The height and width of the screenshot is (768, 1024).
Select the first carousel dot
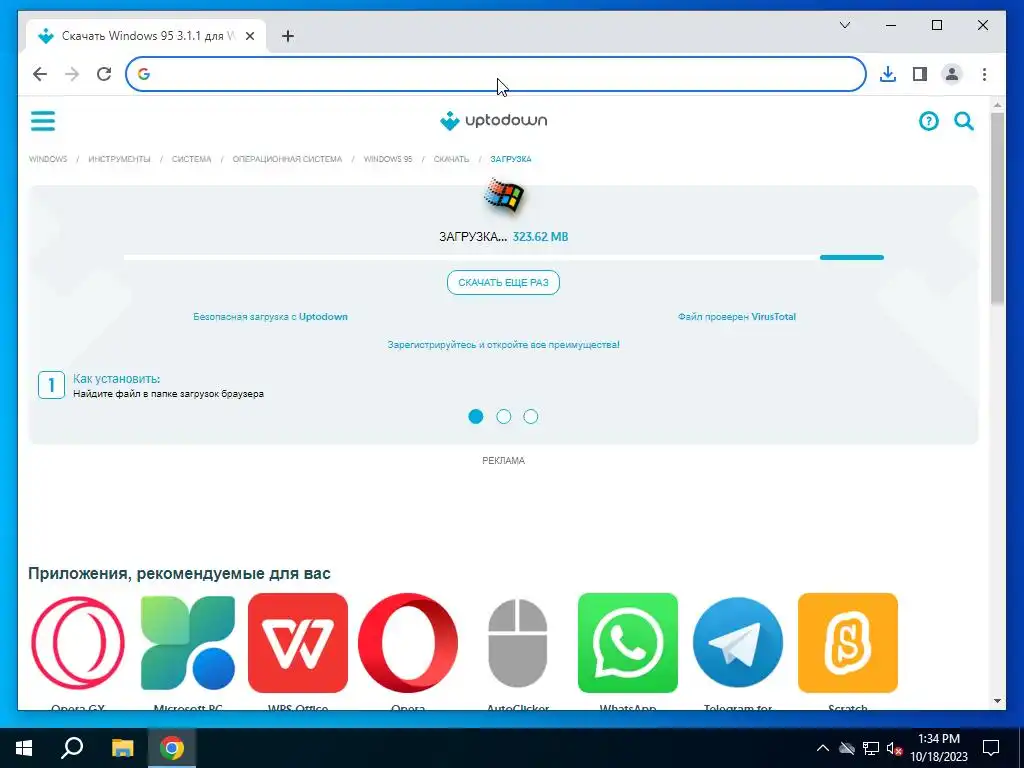pos(476,417)
